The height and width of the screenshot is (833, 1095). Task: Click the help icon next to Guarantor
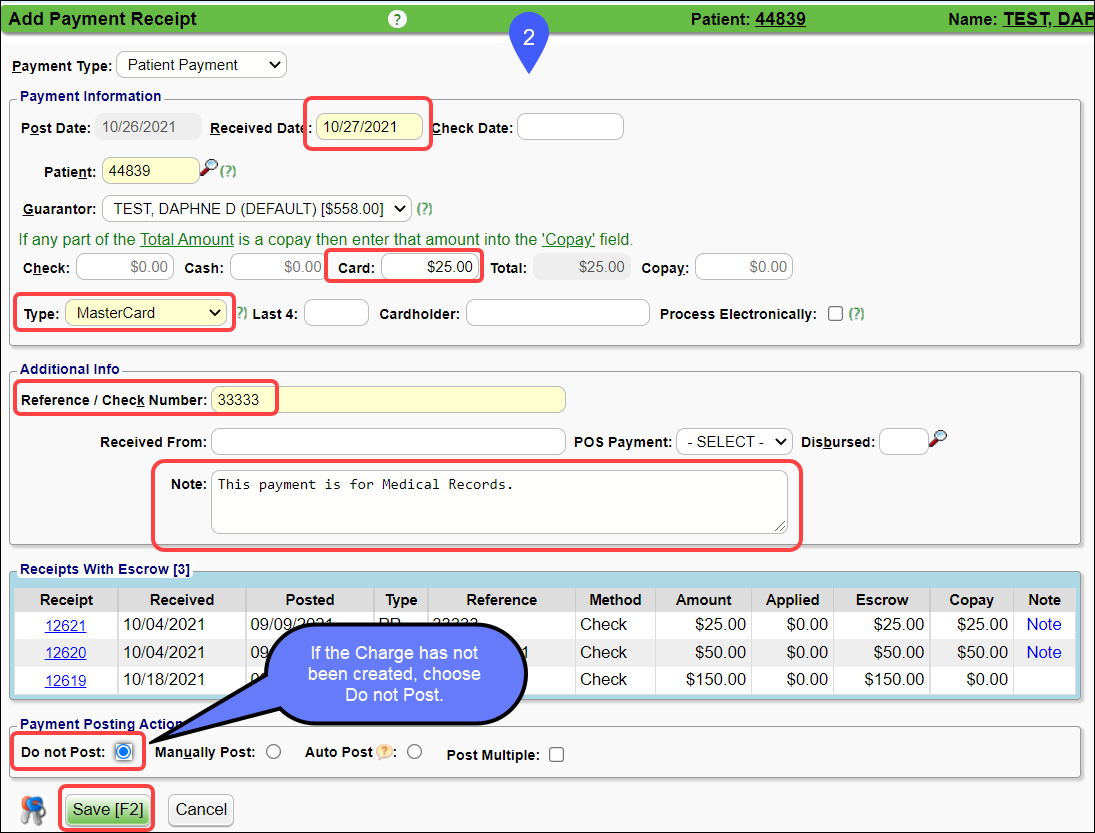(425, 209)
